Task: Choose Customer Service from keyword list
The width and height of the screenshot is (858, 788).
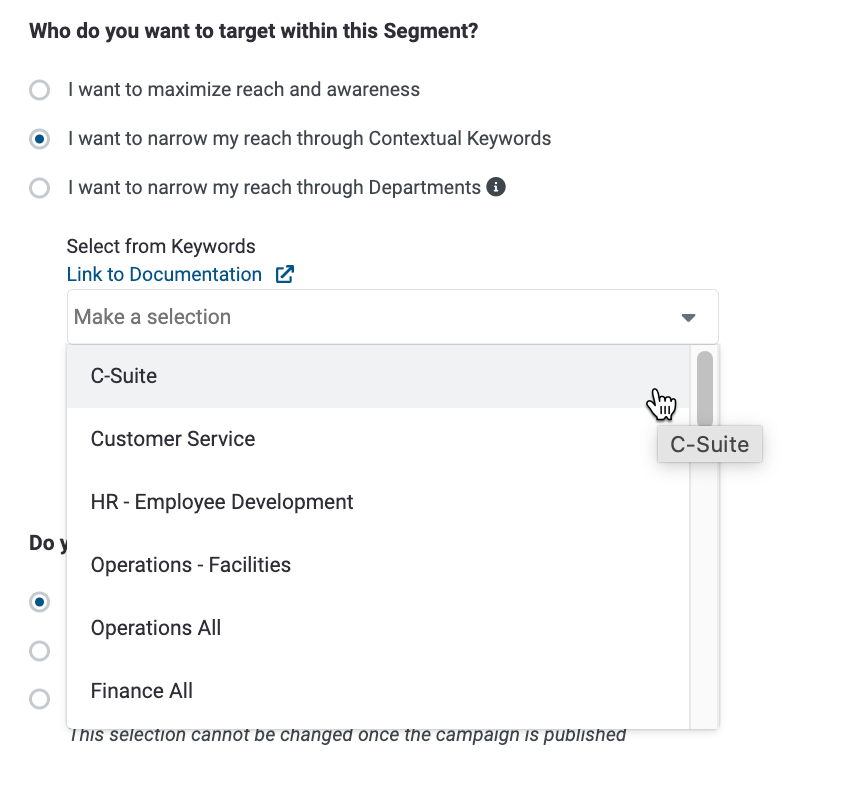Action: [x=378, y=439]
